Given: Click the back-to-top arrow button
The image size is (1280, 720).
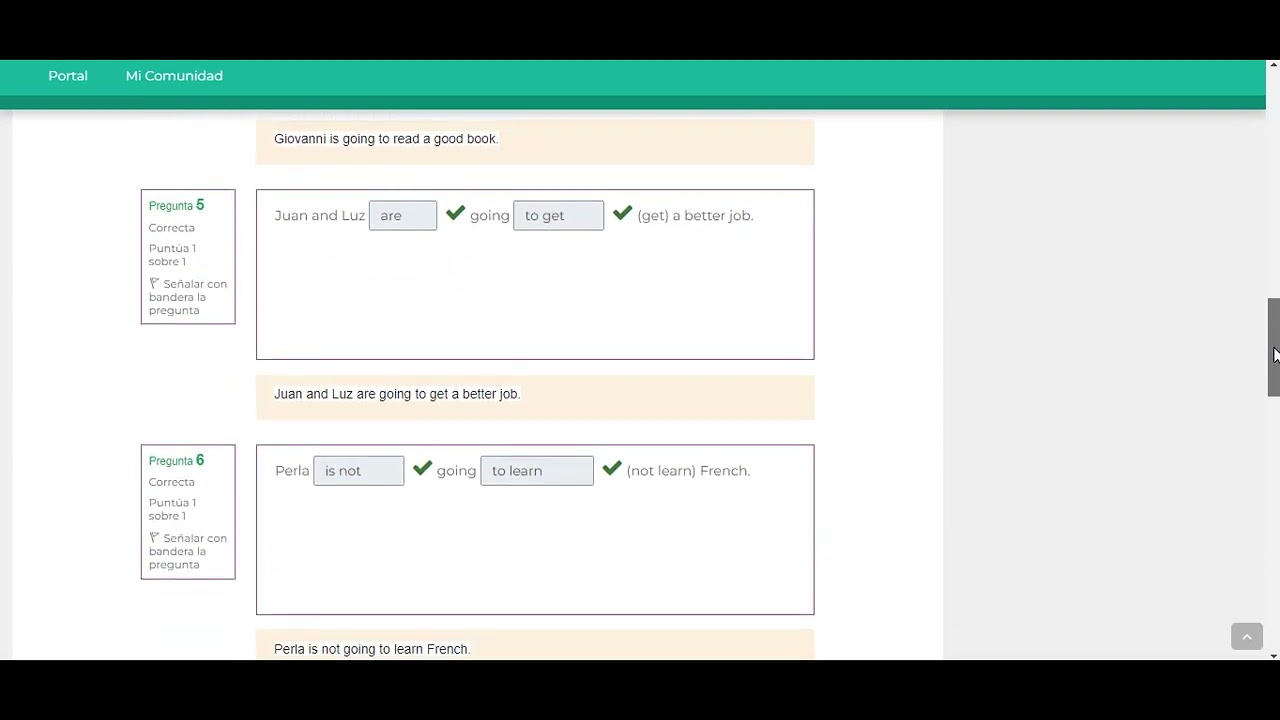Looking at the screenshot, I should coord(1247,636).
